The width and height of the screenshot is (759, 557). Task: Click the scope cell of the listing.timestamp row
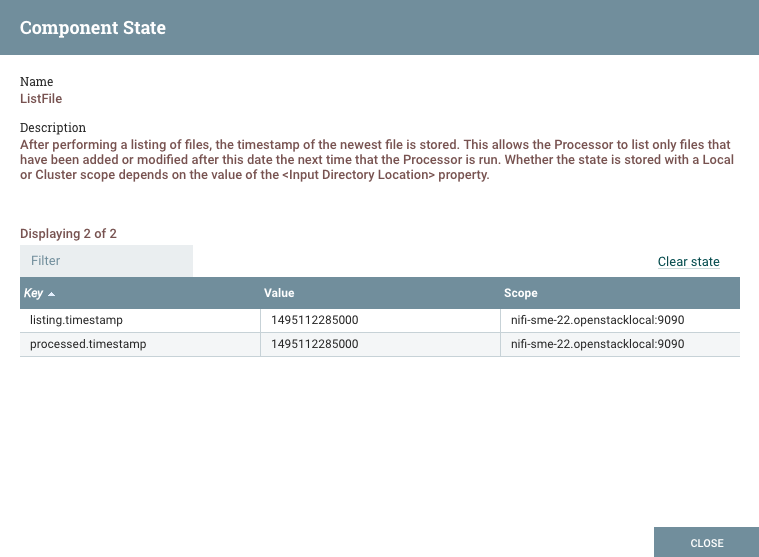click(x=597, y=320)
